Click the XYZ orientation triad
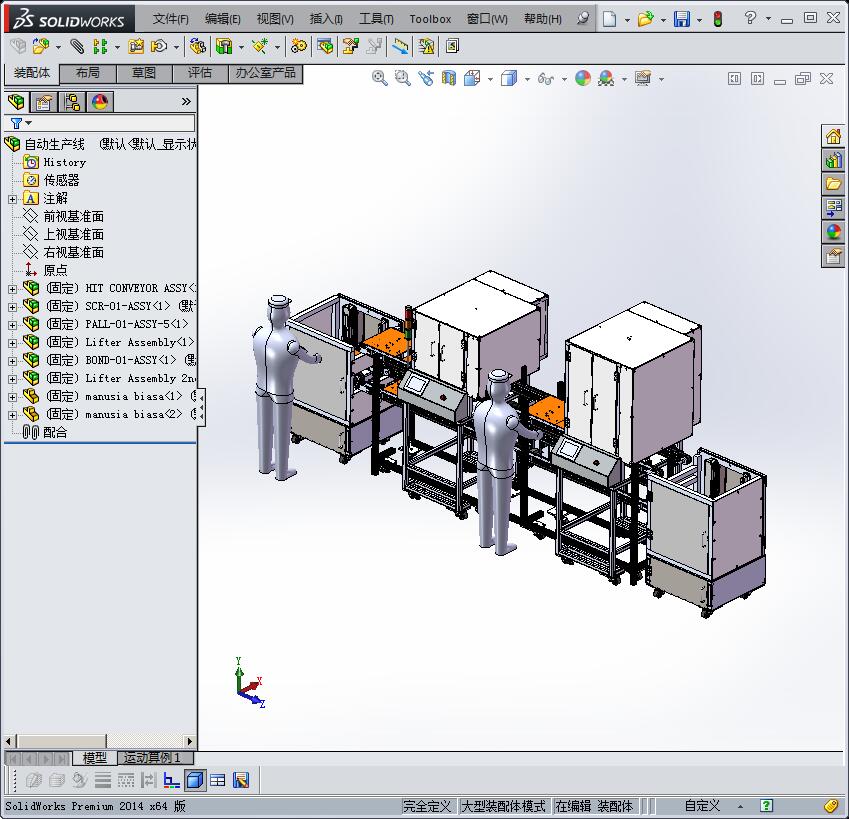This screenshot has width=849, height=819. [x=250, y=683]
